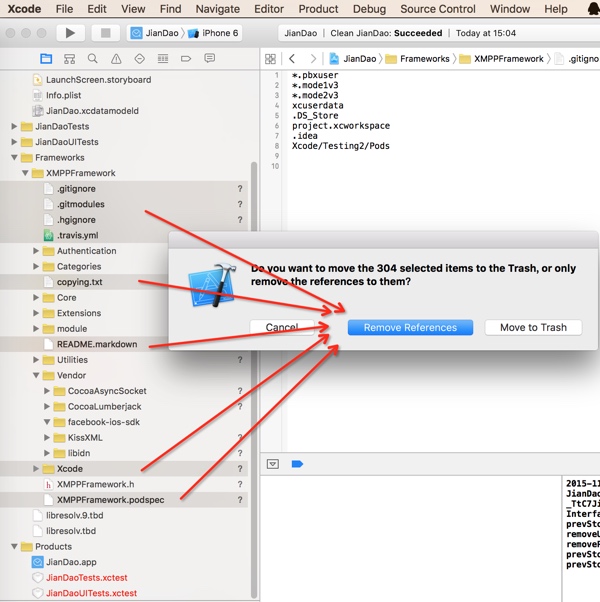Select the JianDao scheme in the toolbar

(x=155, y=33)
